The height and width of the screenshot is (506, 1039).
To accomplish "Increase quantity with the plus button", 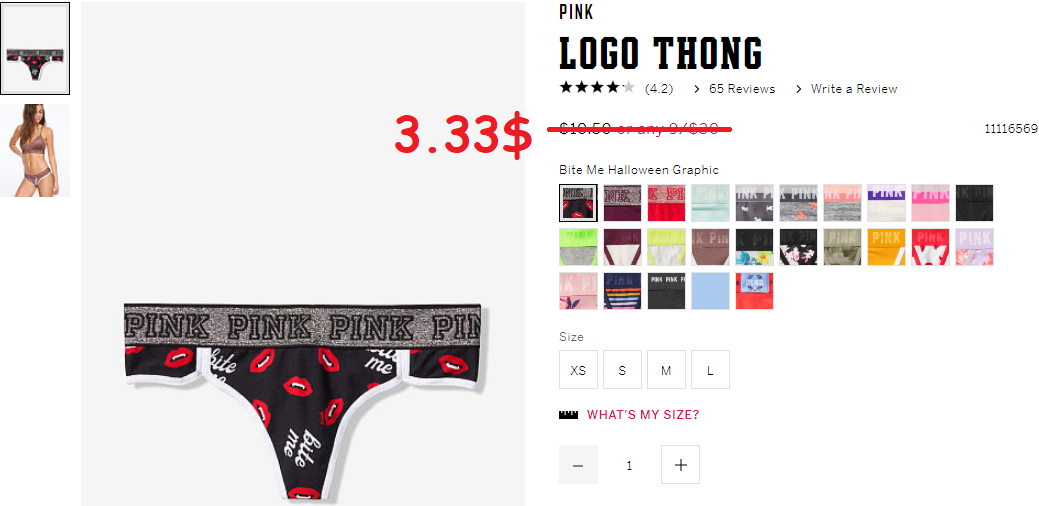I will [x=681, y=465].
